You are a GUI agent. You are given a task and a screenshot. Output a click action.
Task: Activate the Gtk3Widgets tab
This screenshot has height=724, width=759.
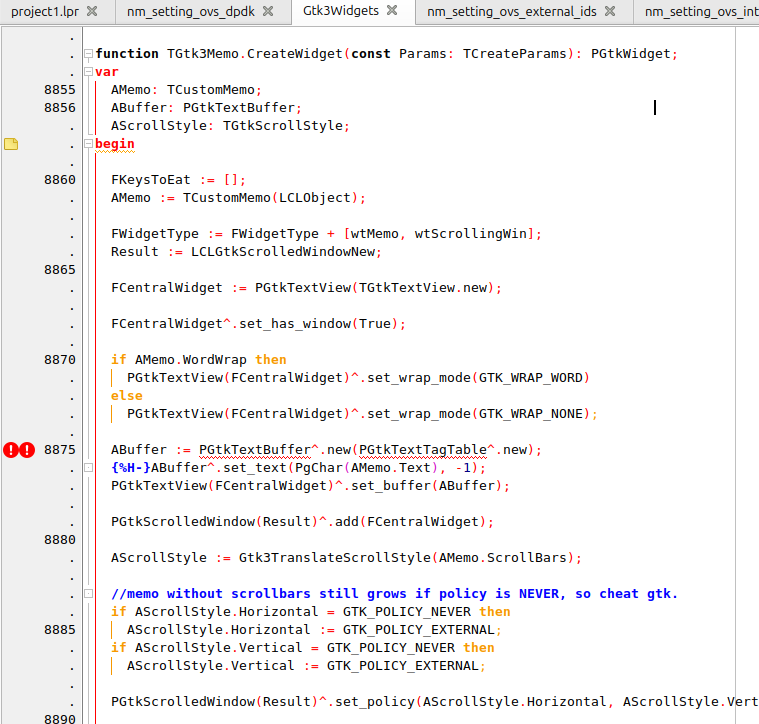click(341, 12)
